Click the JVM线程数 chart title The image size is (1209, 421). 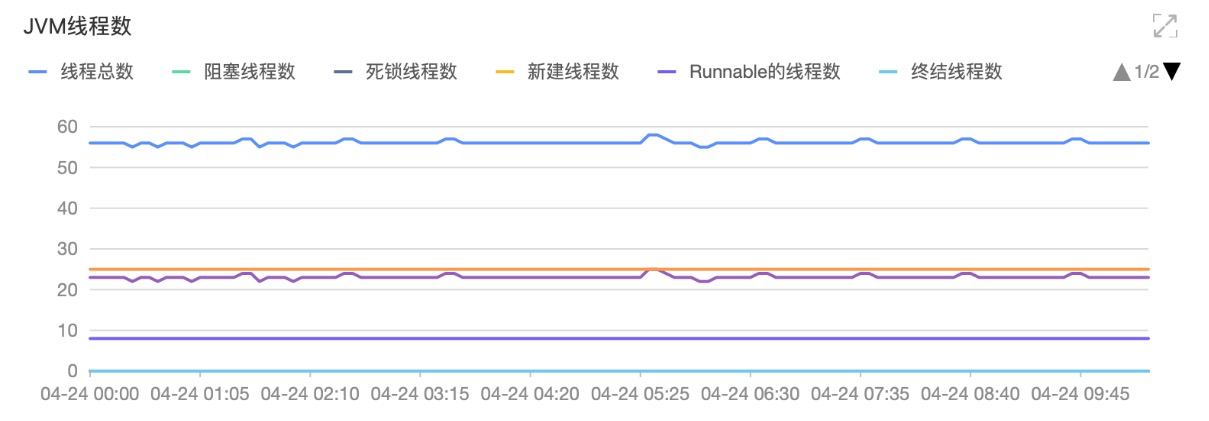pyautogui.click(x=77, y=27)
